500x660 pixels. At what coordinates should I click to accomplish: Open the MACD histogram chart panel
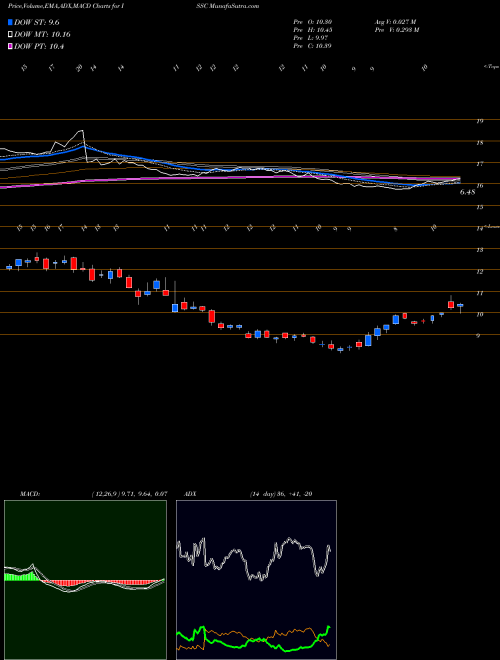click(x=85, y=580)
